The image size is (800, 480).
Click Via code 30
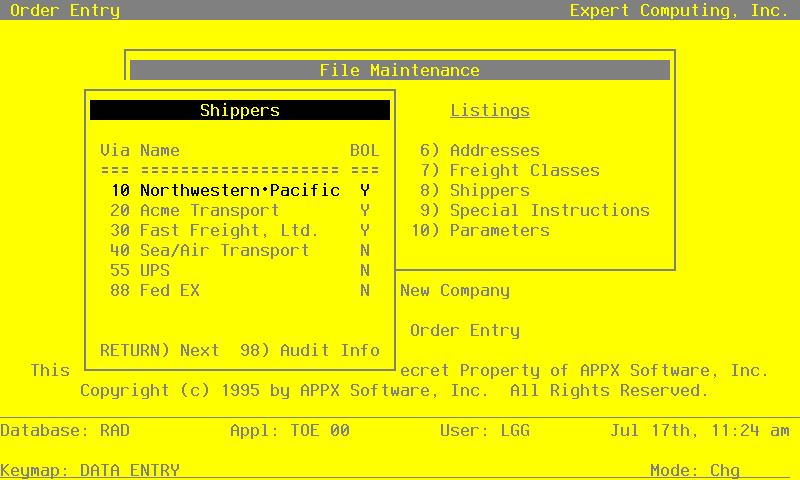(x=120, y=231)
